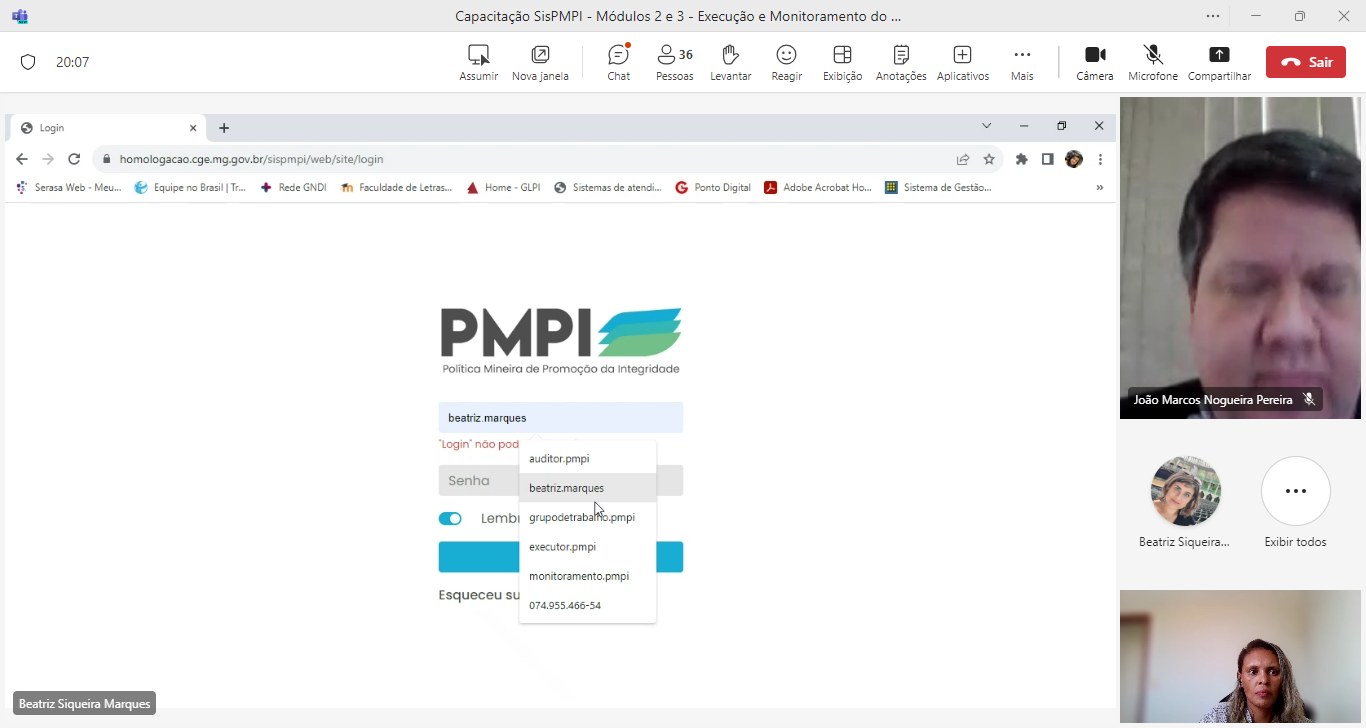Open a new browser tab
Viewport: 1366px width, 728px height.
point(224,128)
